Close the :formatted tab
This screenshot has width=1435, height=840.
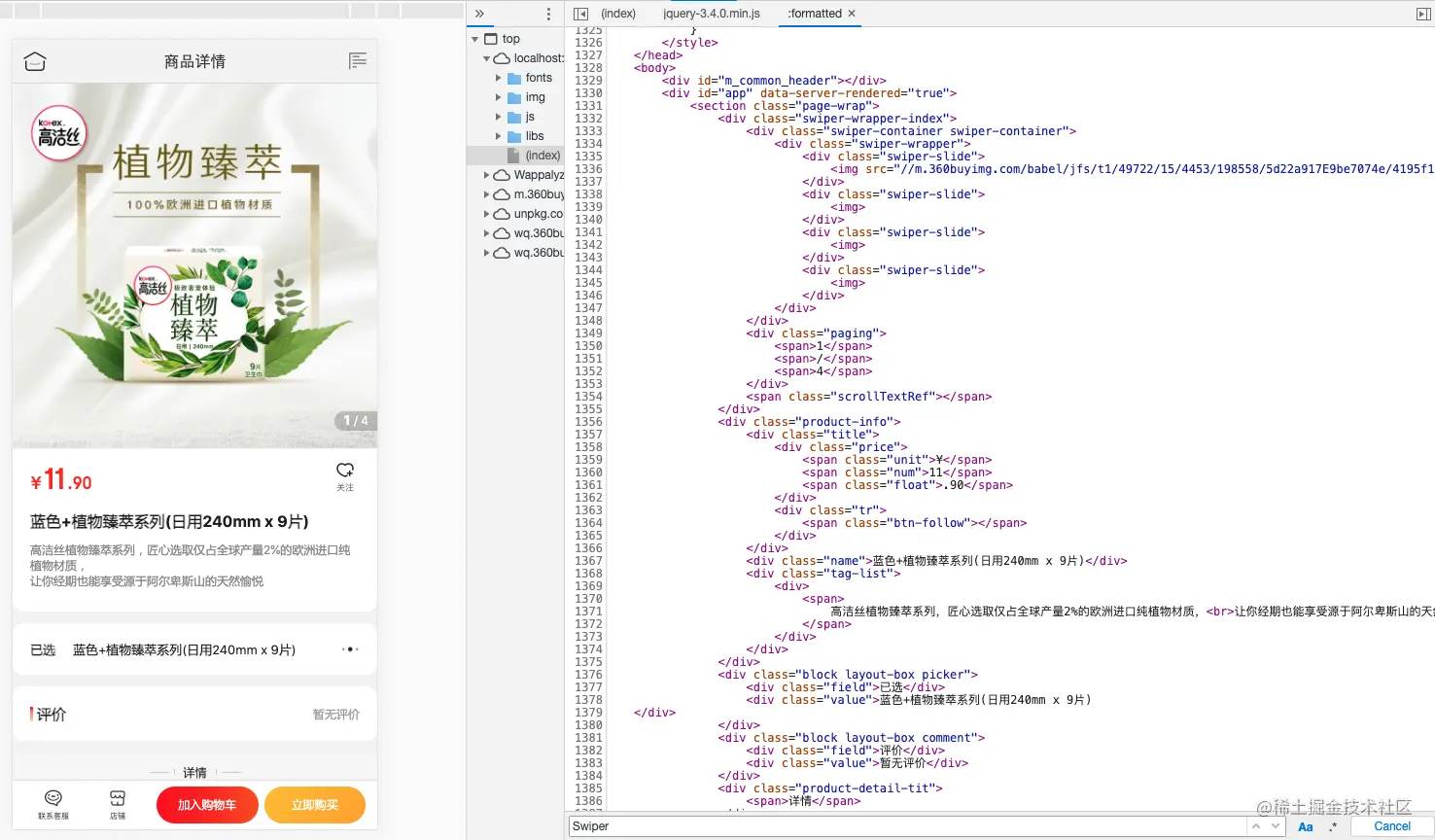click(852, 14)
